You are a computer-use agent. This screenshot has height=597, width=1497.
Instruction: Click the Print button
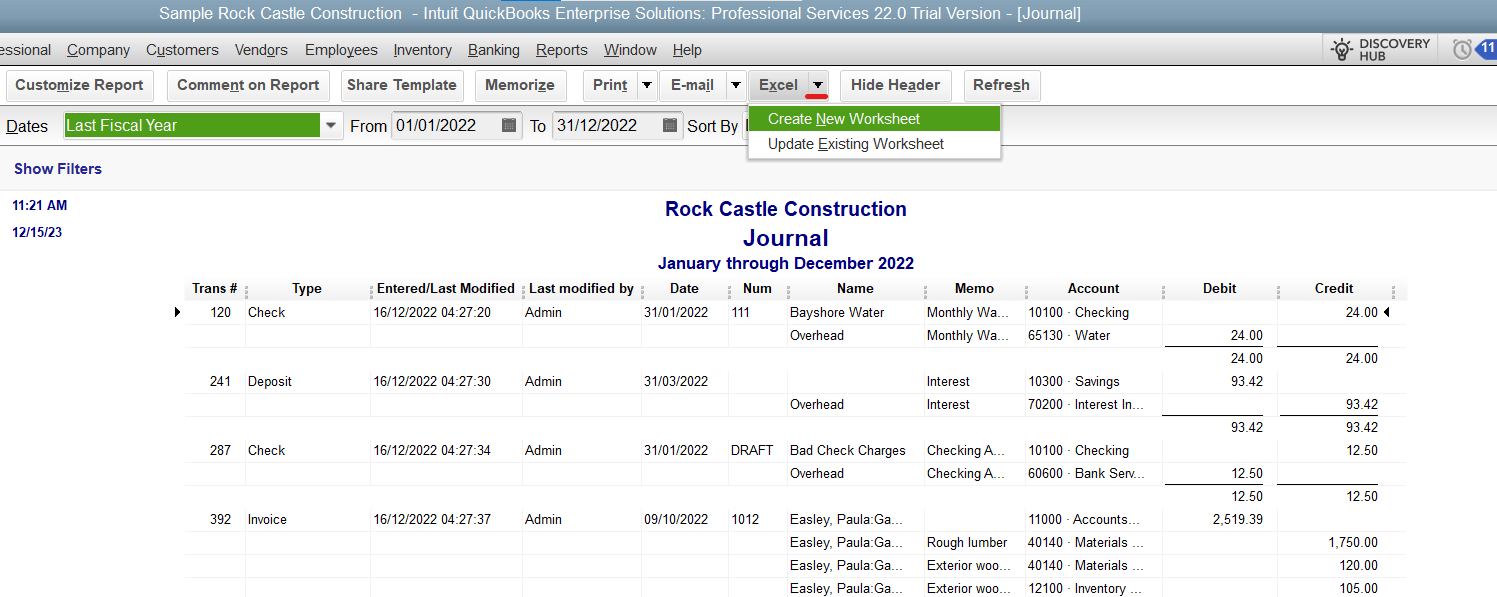(610, 86)
